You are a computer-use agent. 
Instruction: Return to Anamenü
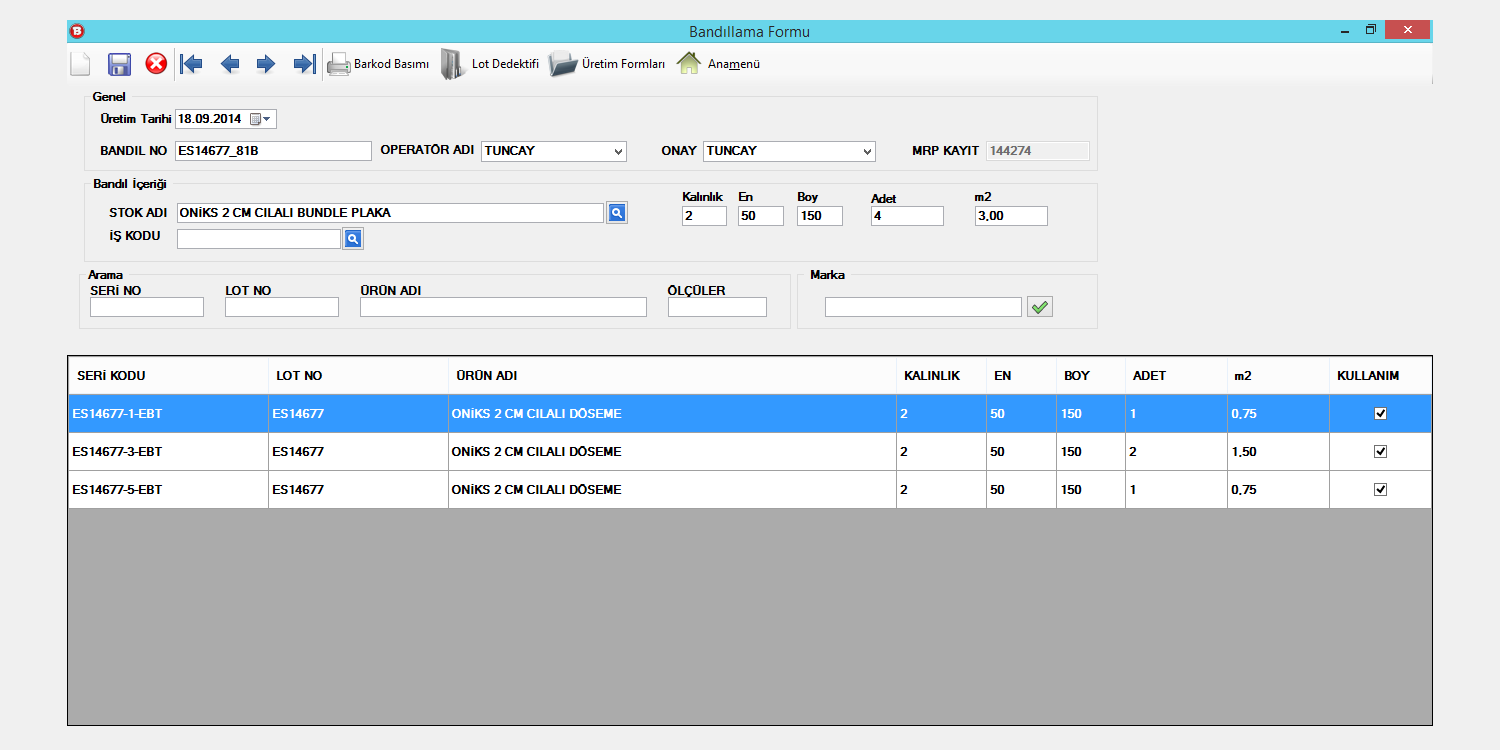[x=719, y=64]
